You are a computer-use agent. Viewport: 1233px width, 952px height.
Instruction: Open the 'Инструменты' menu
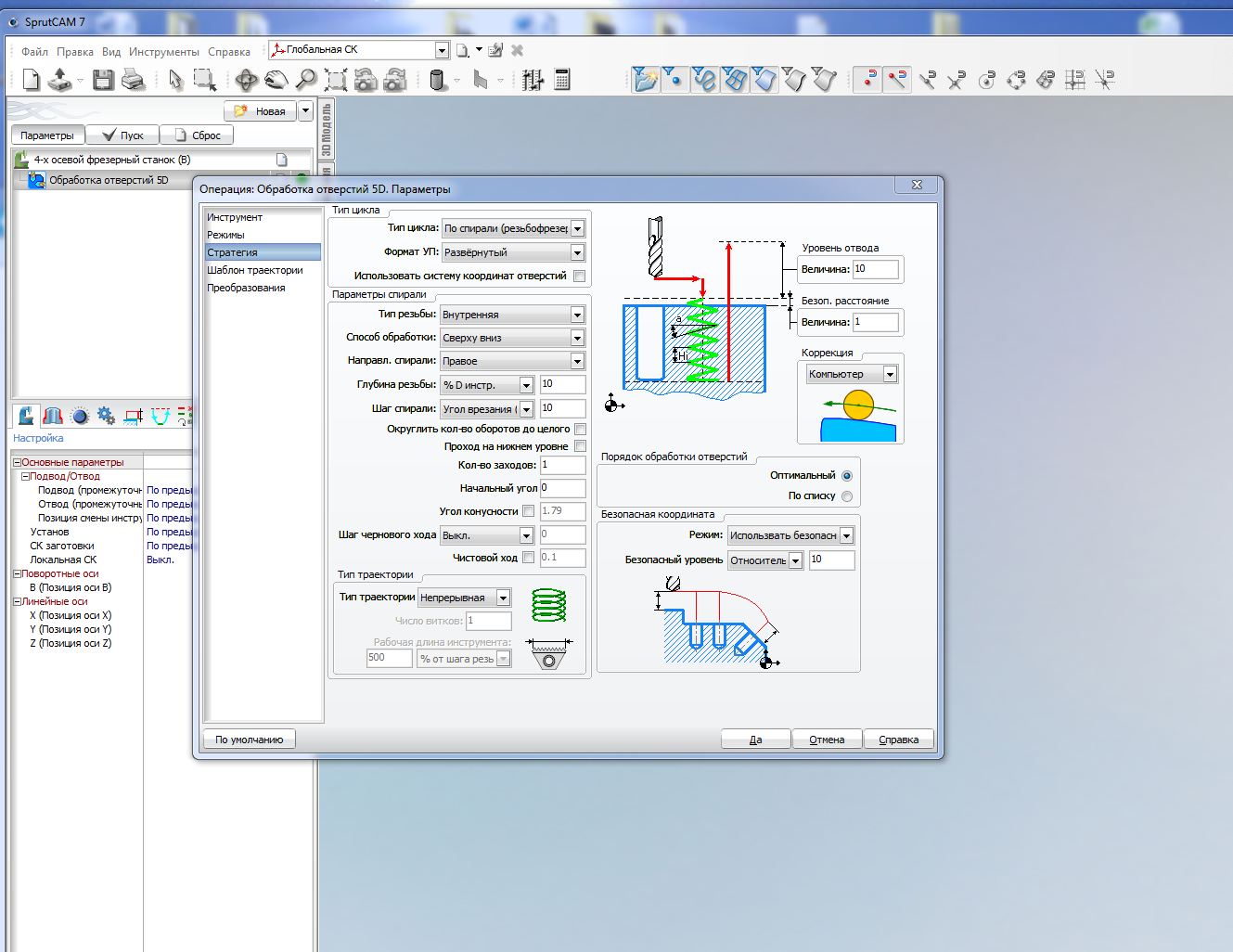click(164, 52)
